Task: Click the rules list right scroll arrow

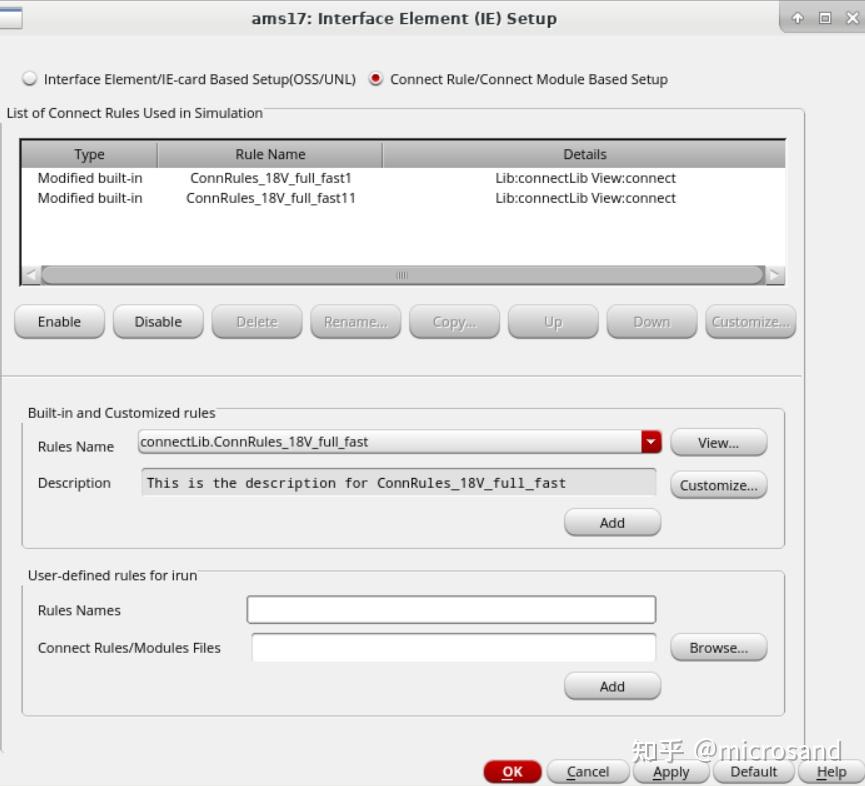Action: point(775,275)
